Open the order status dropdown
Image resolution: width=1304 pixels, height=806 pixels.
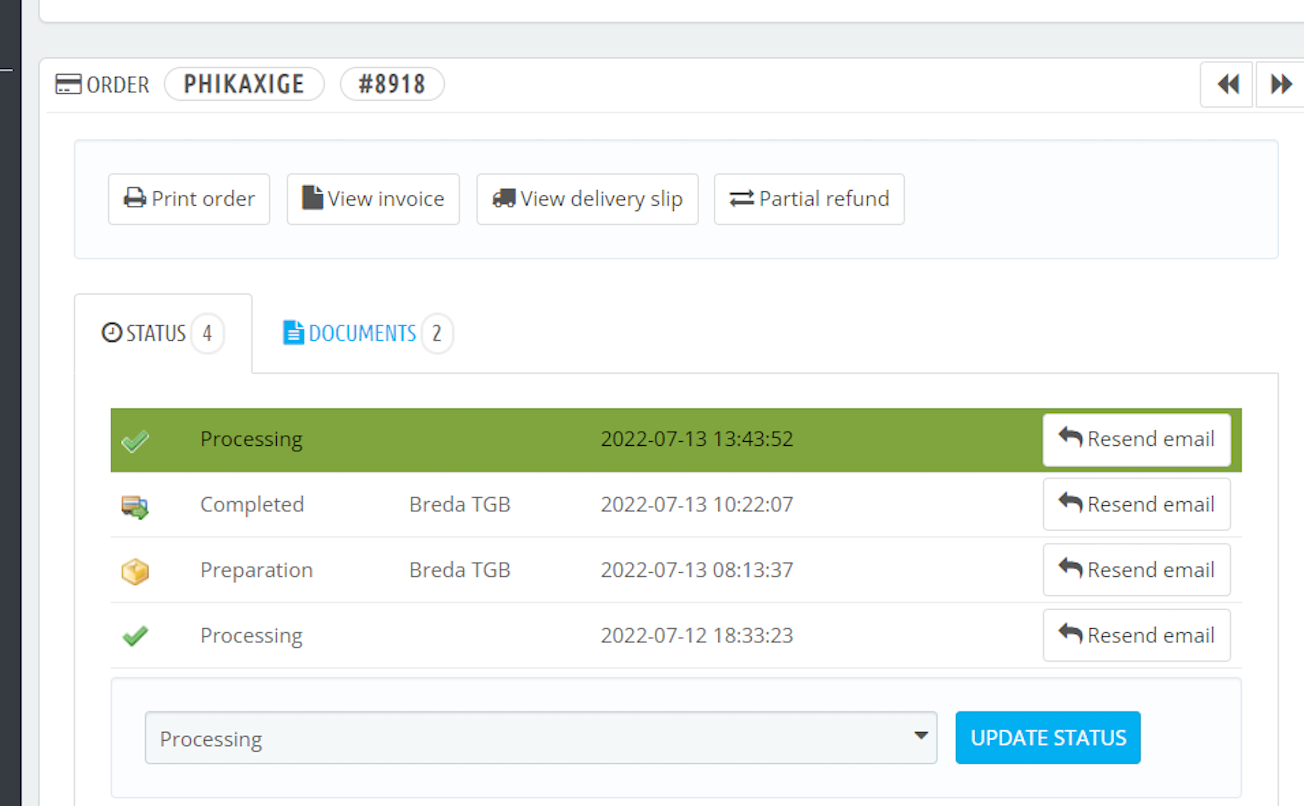tap(541, 738)
